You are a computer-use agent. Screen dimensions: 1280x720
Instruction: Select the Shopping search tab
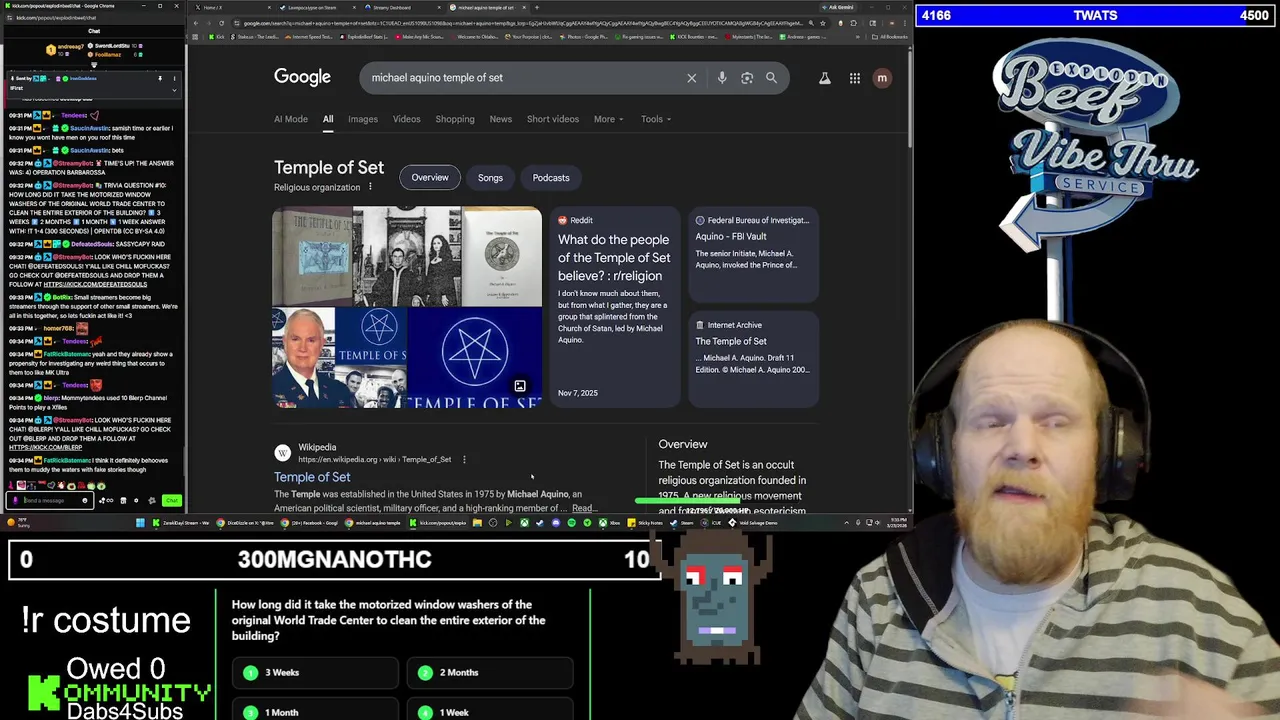click(455, 119)
